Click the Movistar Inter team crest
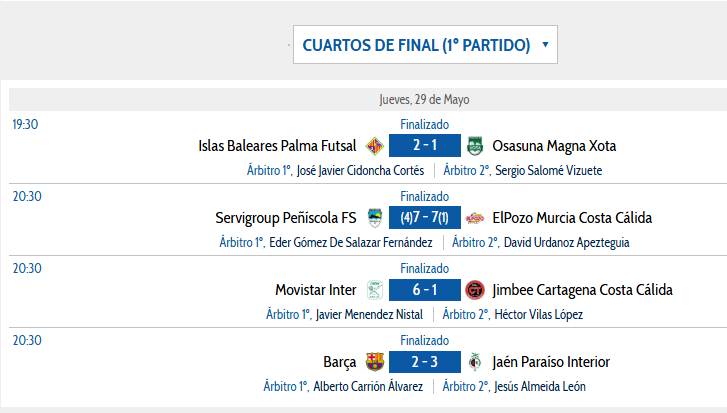This screenshot has width=727, height=413. [375, 290]
